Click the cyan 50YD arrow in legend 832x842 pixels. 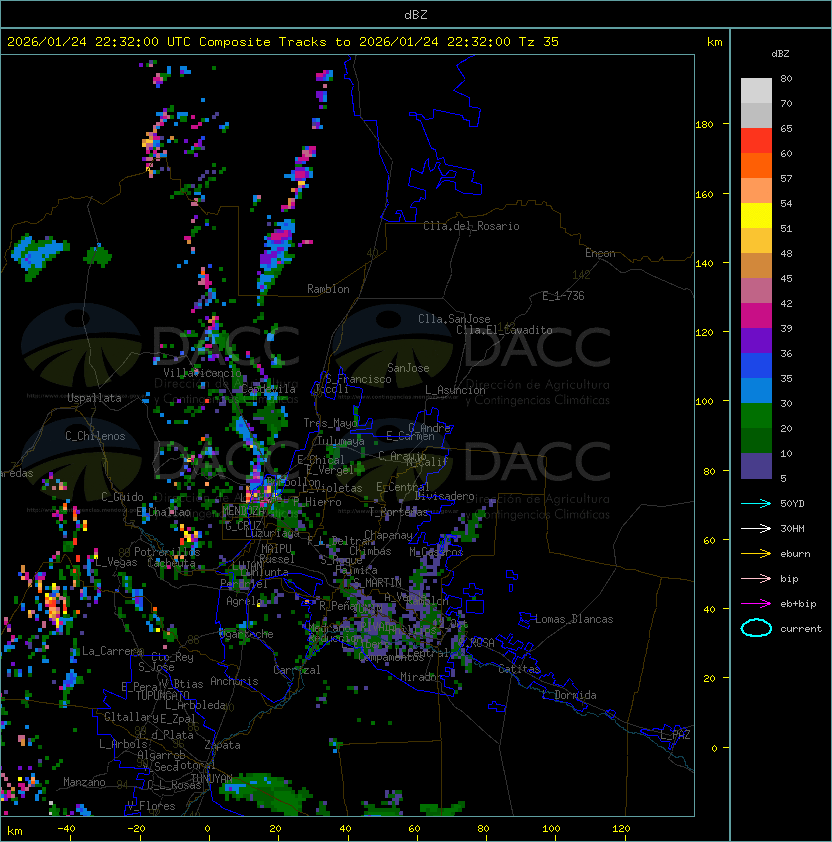coord(756,503)
